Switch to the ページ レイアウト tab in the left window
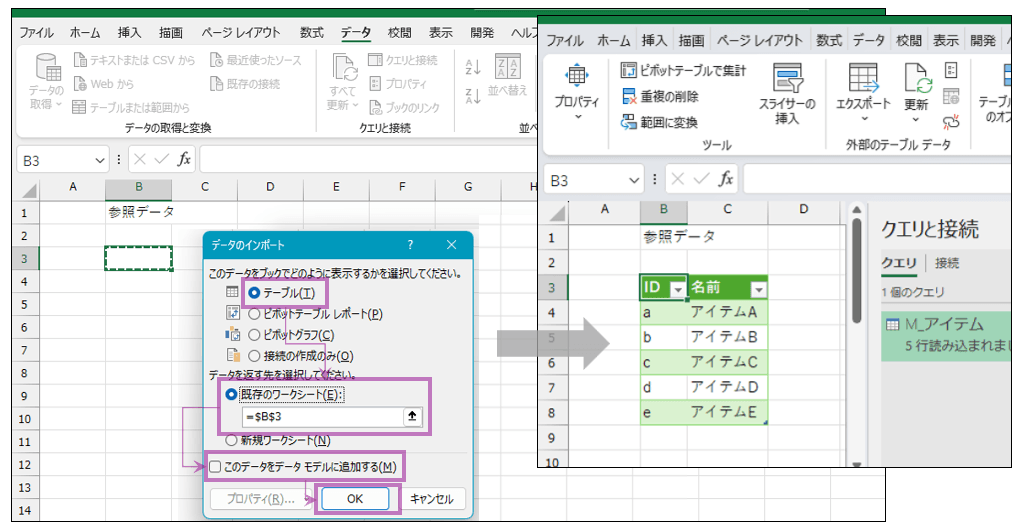1021x531 pixels. 240,33
